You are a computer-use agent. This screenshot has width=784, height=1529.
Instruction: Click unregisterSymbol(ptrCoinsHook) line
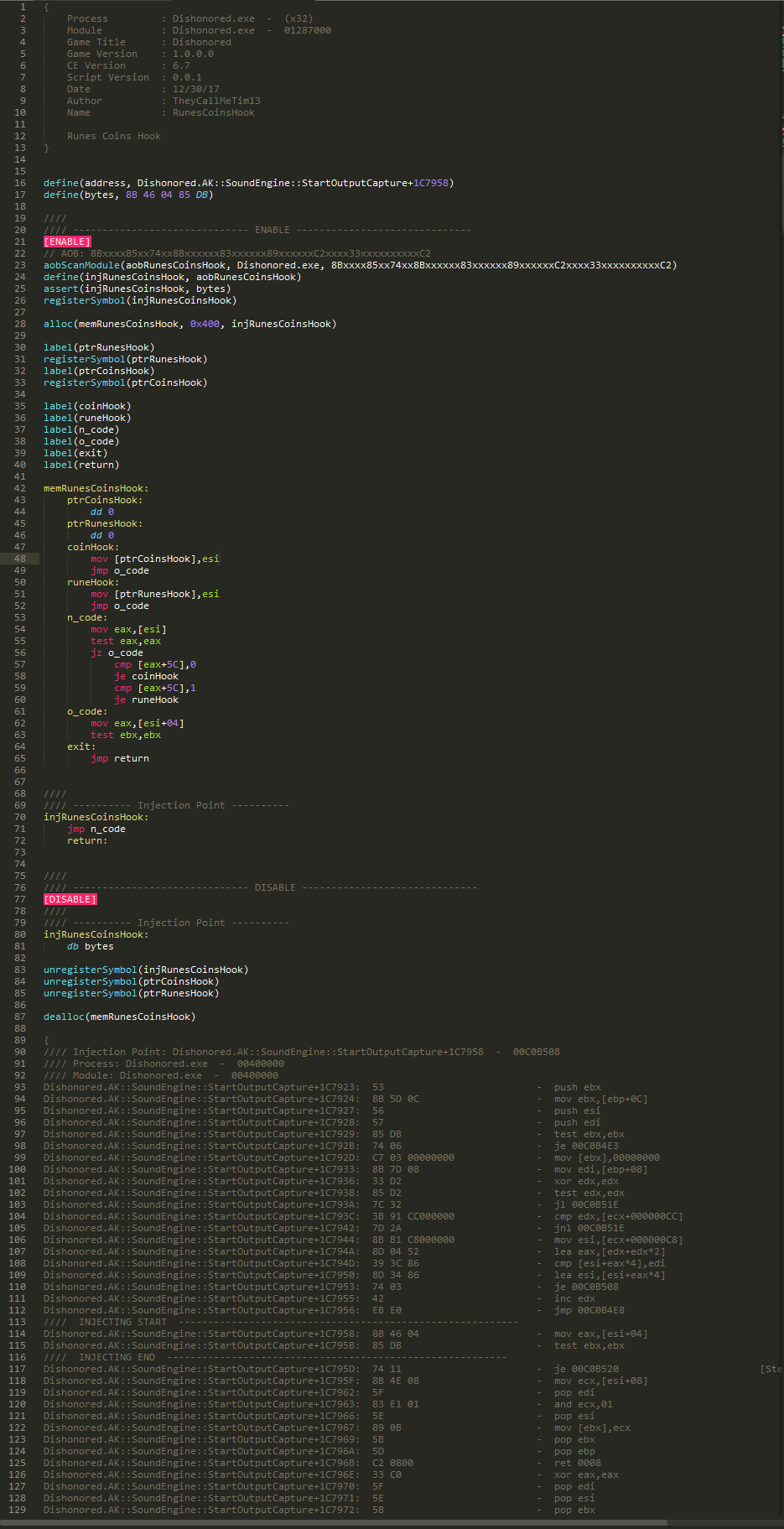131,981
